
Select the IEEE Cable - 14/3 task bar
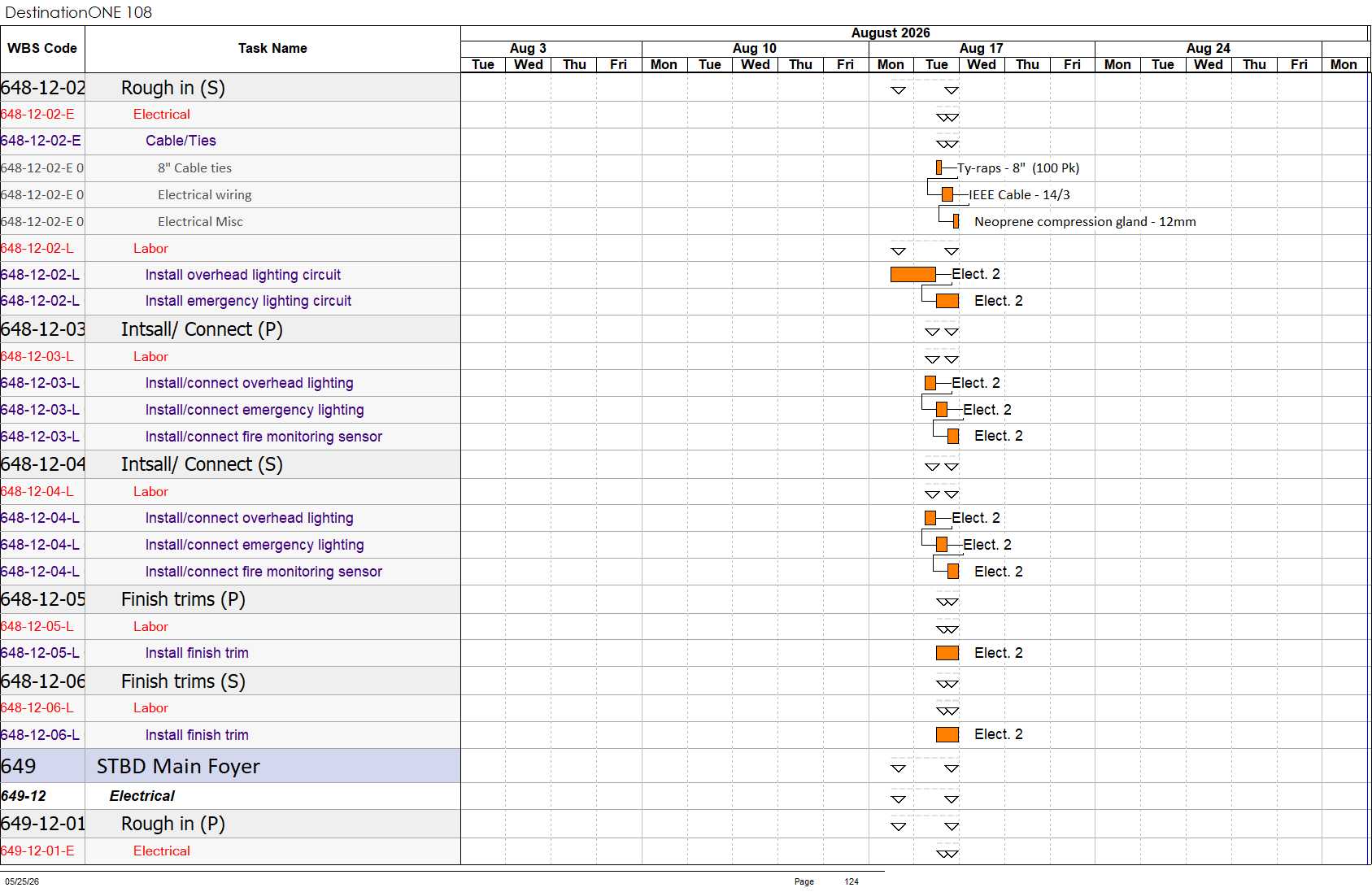(947, 194)
